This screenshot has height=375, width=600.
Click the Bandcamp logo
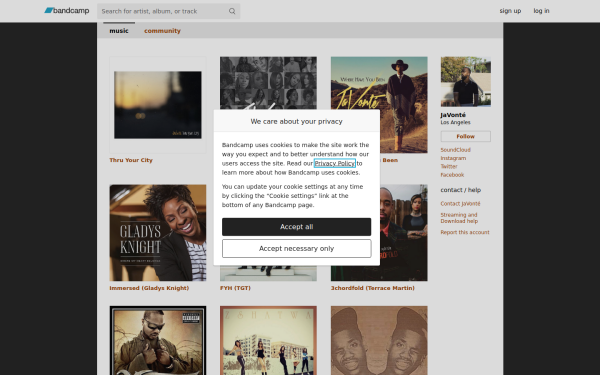pos(67,11)
